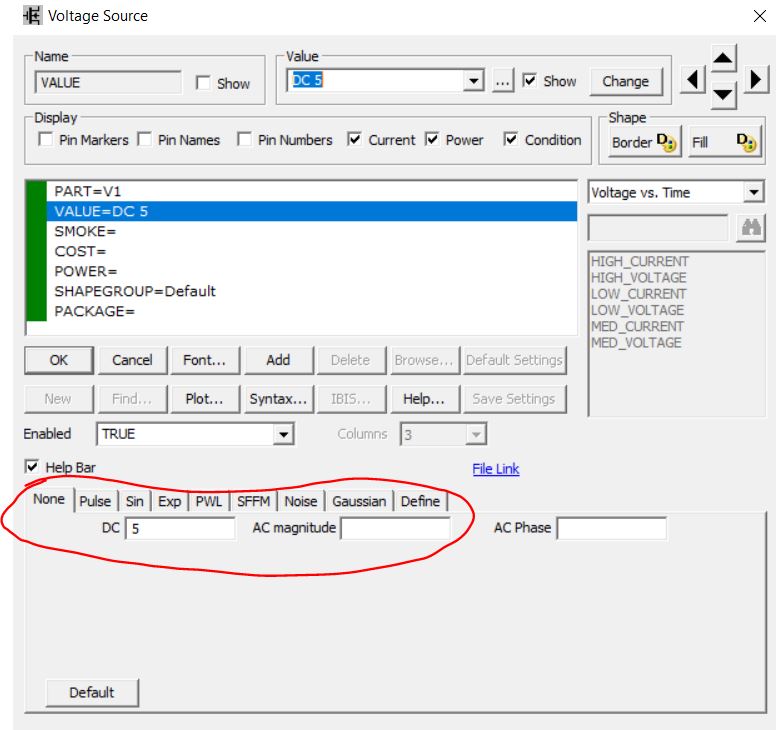Enable Pin Numbers display
776x730 pixels.
pyautogui.click(x=244, y=139)
